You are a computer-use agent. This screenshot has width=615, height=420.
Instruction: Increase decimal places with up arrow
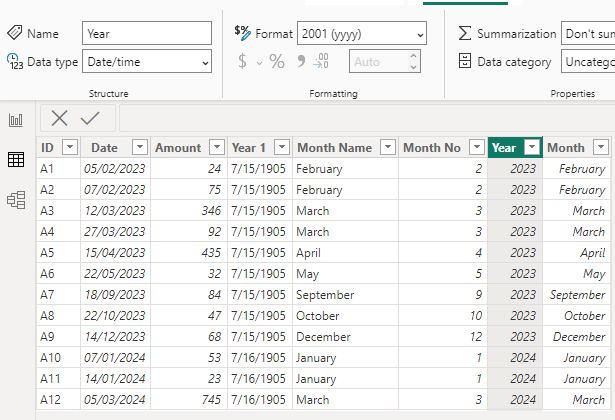(413, 56)
